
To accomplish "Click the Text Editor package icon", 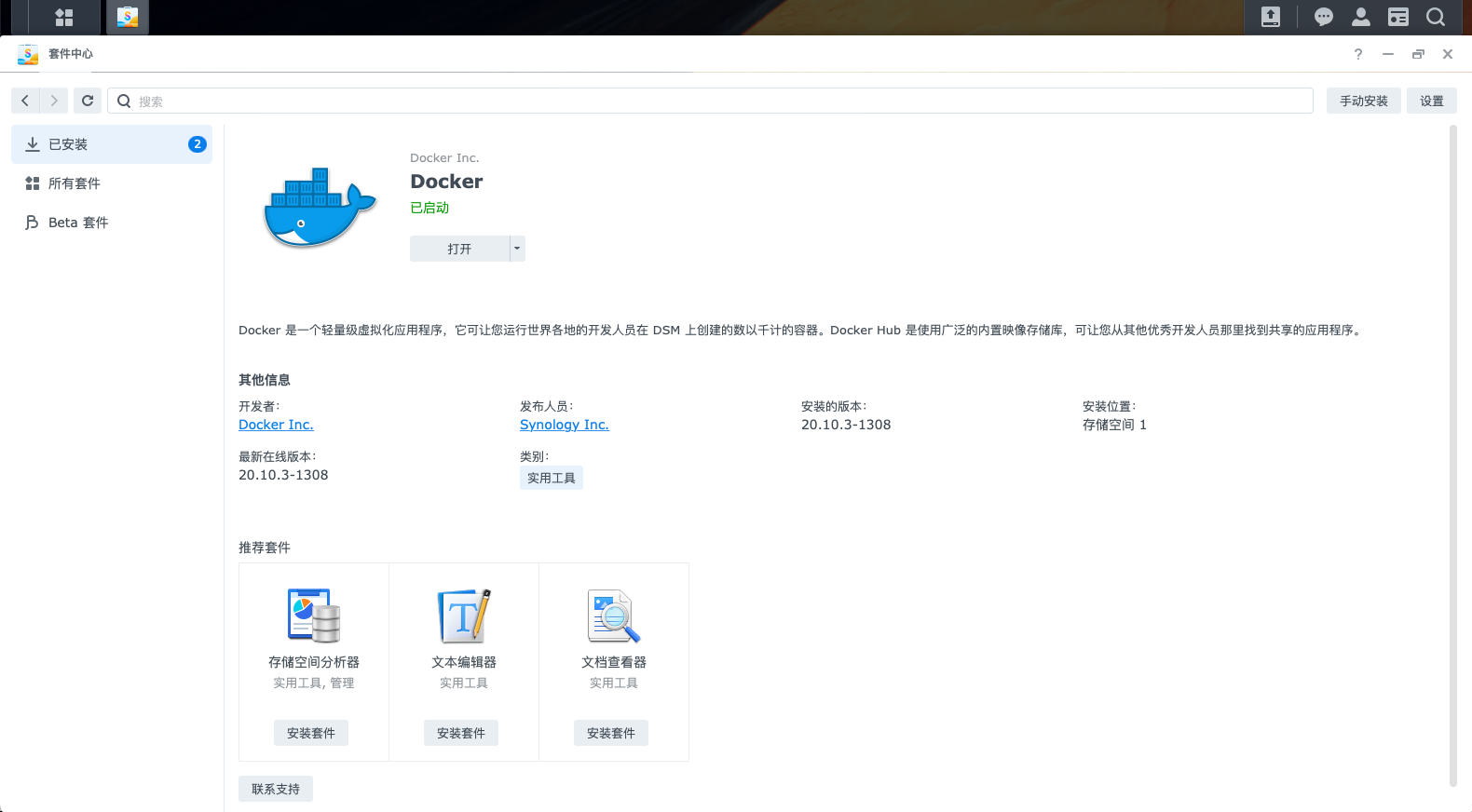I will 464,616.
